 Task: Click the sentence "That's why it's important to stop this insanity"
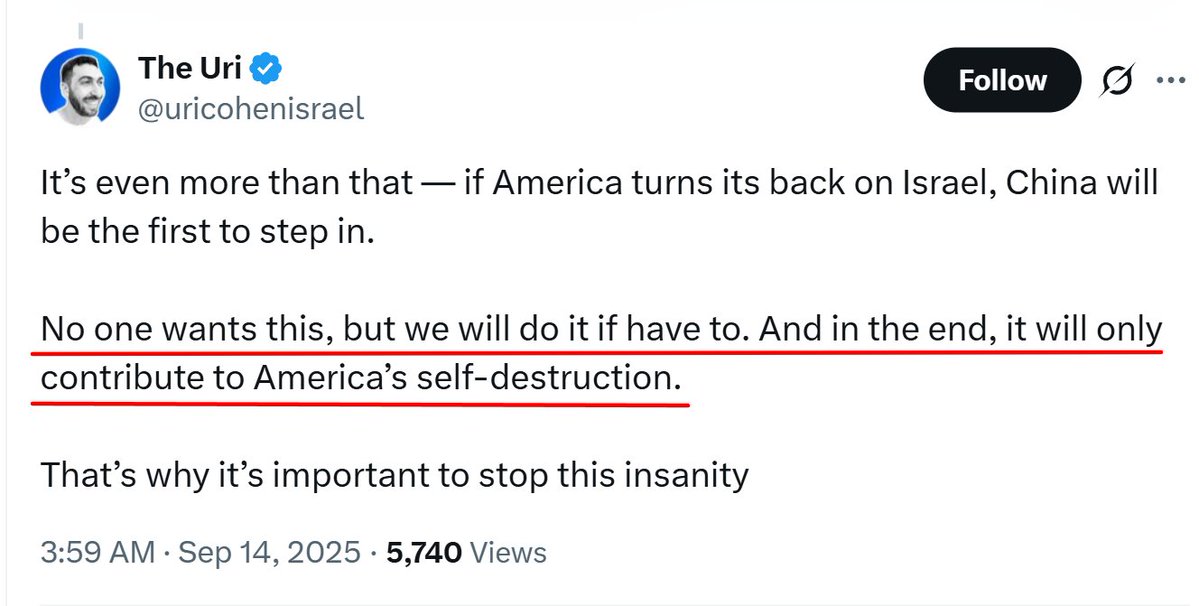(394, 474)
